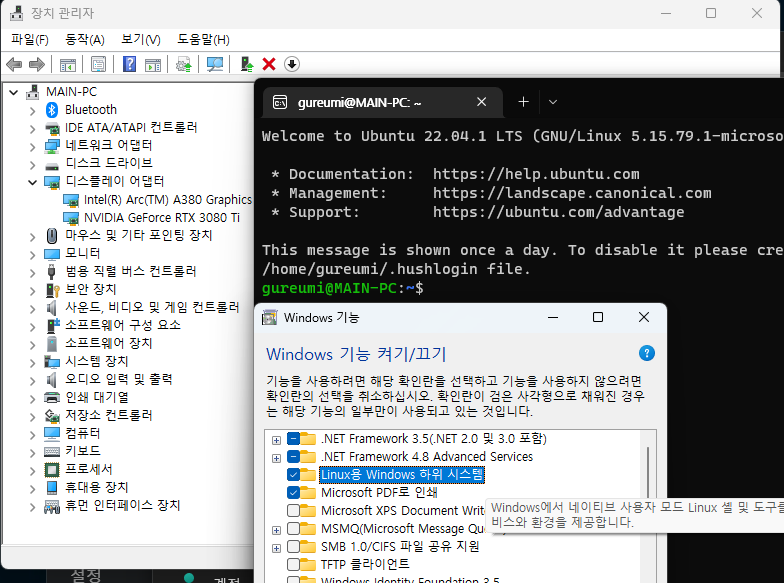Click the down arrow disable device icon
Viewport: 784px width, 583px height.
291,64
